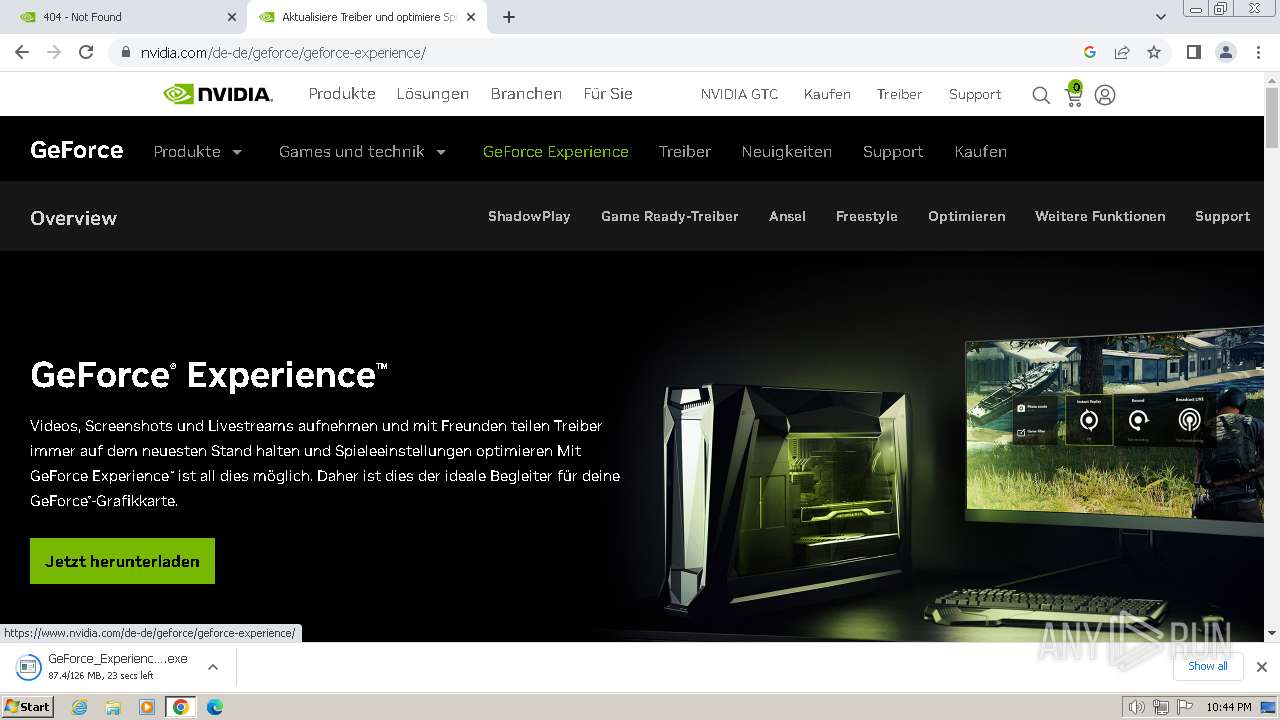
Task: Open GeForce bar Kaufen link
Action: coord(981,152)
